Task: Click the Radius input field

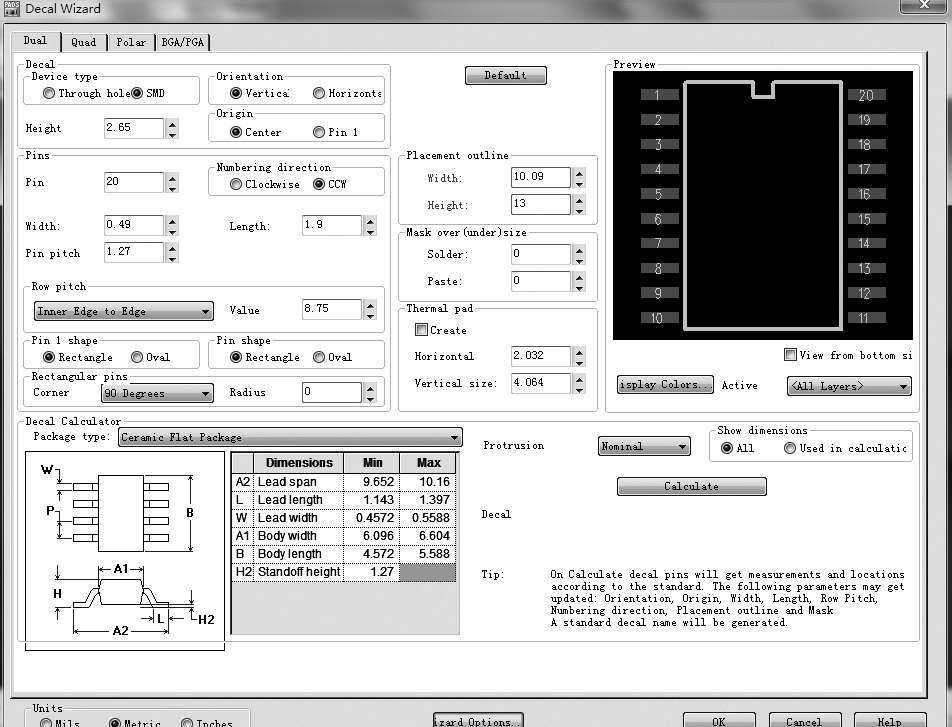Action: pos(331,392)
